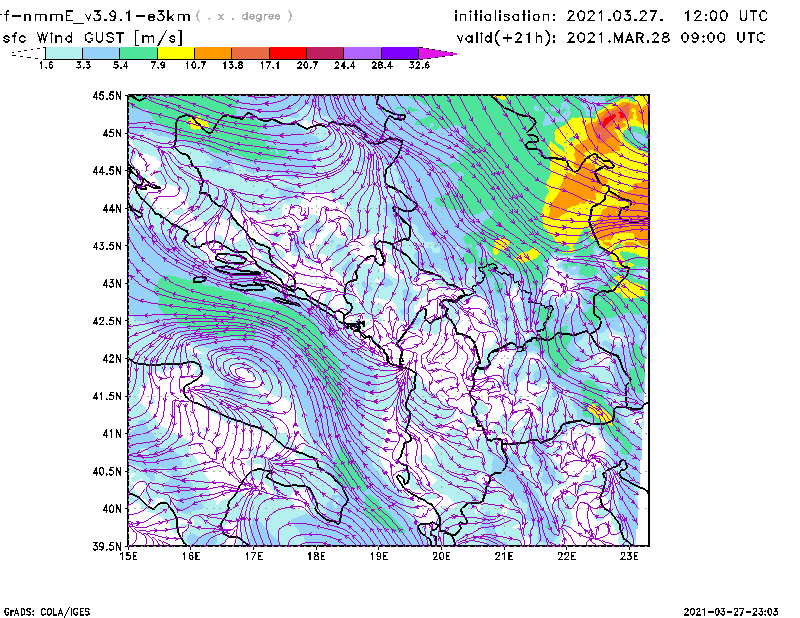Image resolution: width=800 pixels, height=618 pixels.
Task: Click the '40.5N' latitude label
Action: [107, 471]
